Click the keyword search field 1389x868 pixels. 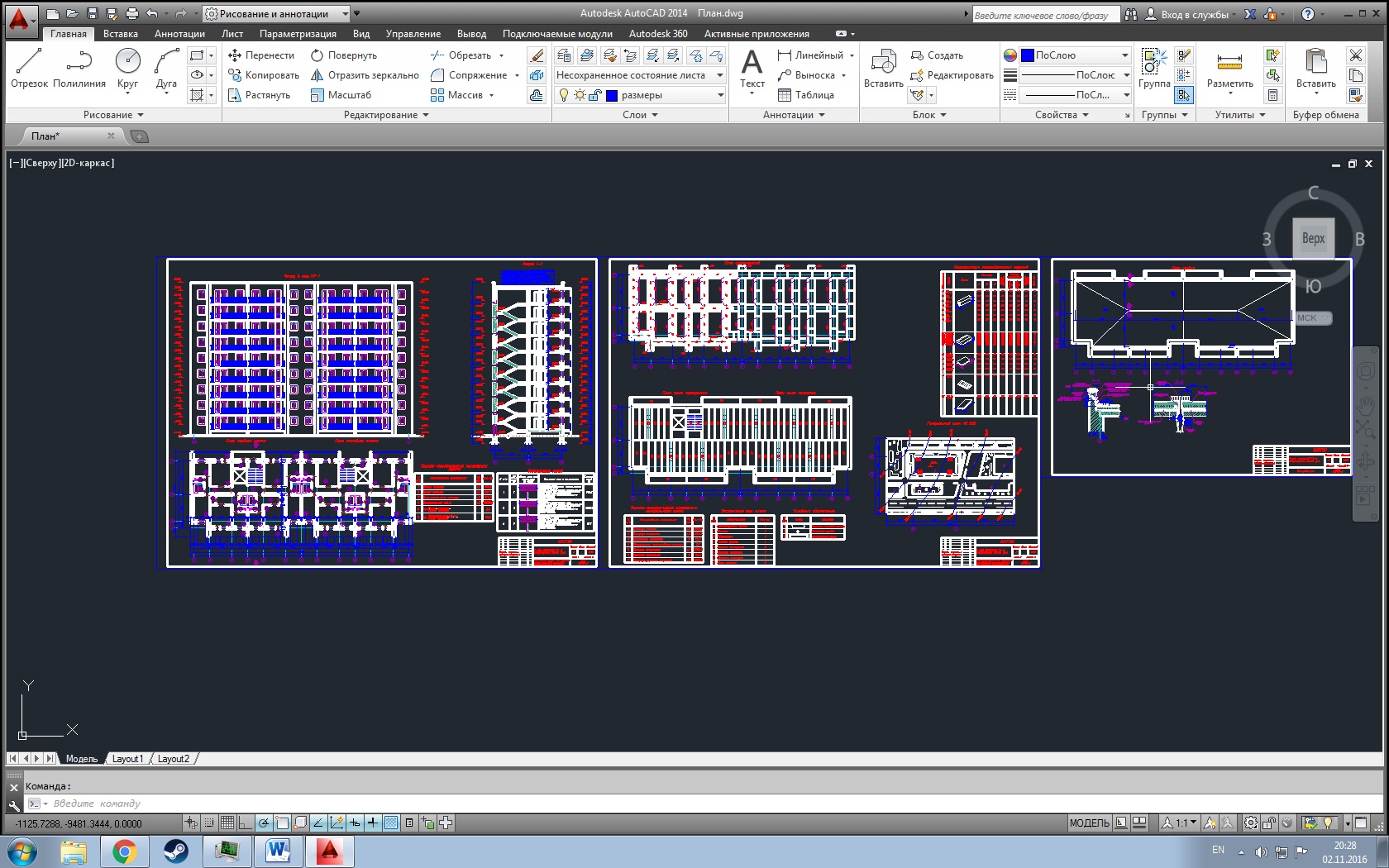(x=1045, y=15)
